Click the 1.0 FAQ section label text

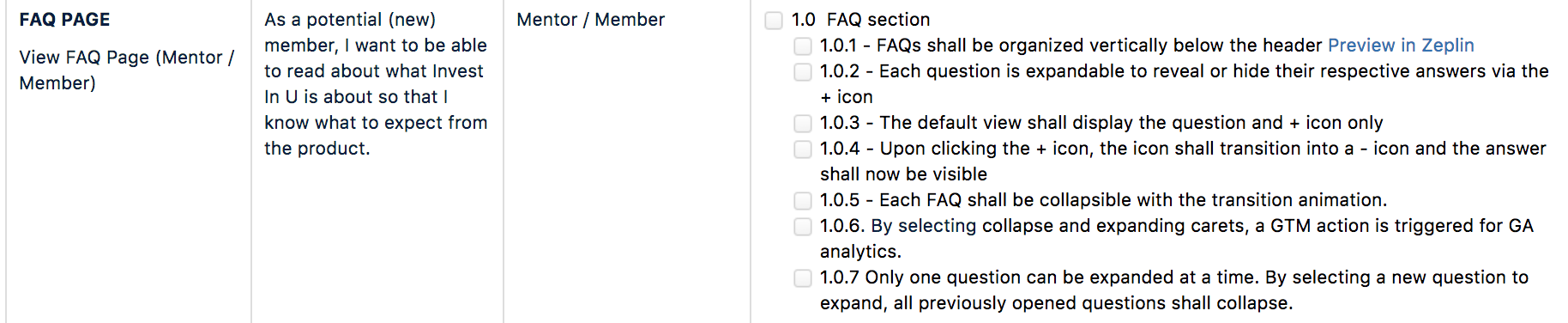point(860,20)
